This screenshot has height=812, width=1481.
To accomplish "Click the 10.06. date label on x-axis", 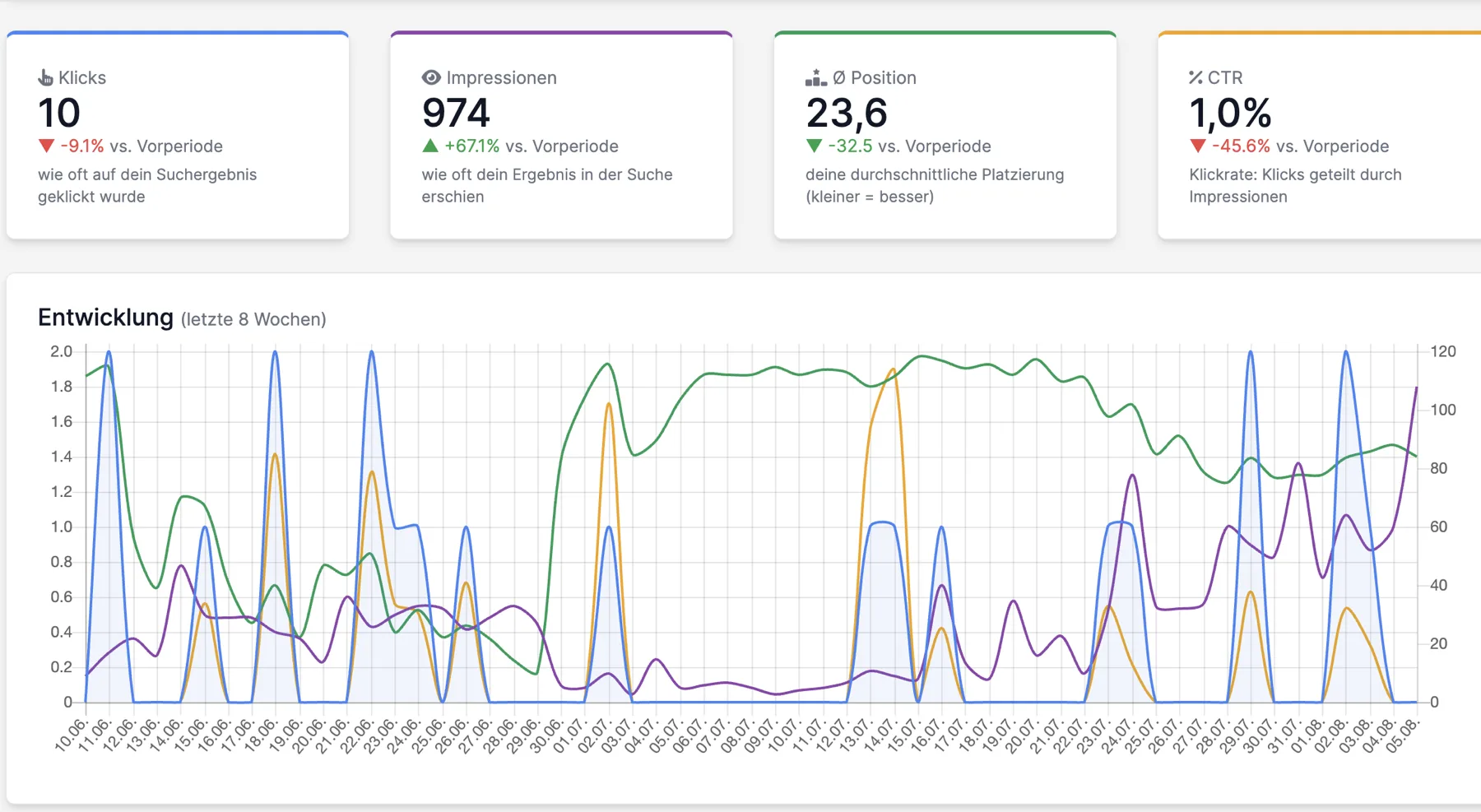I will 72,735.
